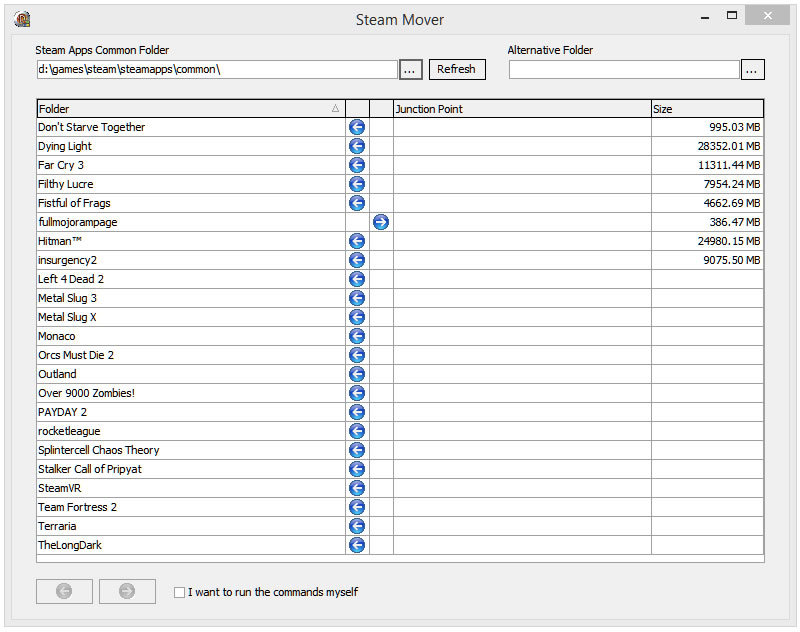Sort the list by the Folder column header
Viewport: 800px width, 632px height.
pos(191,109)
